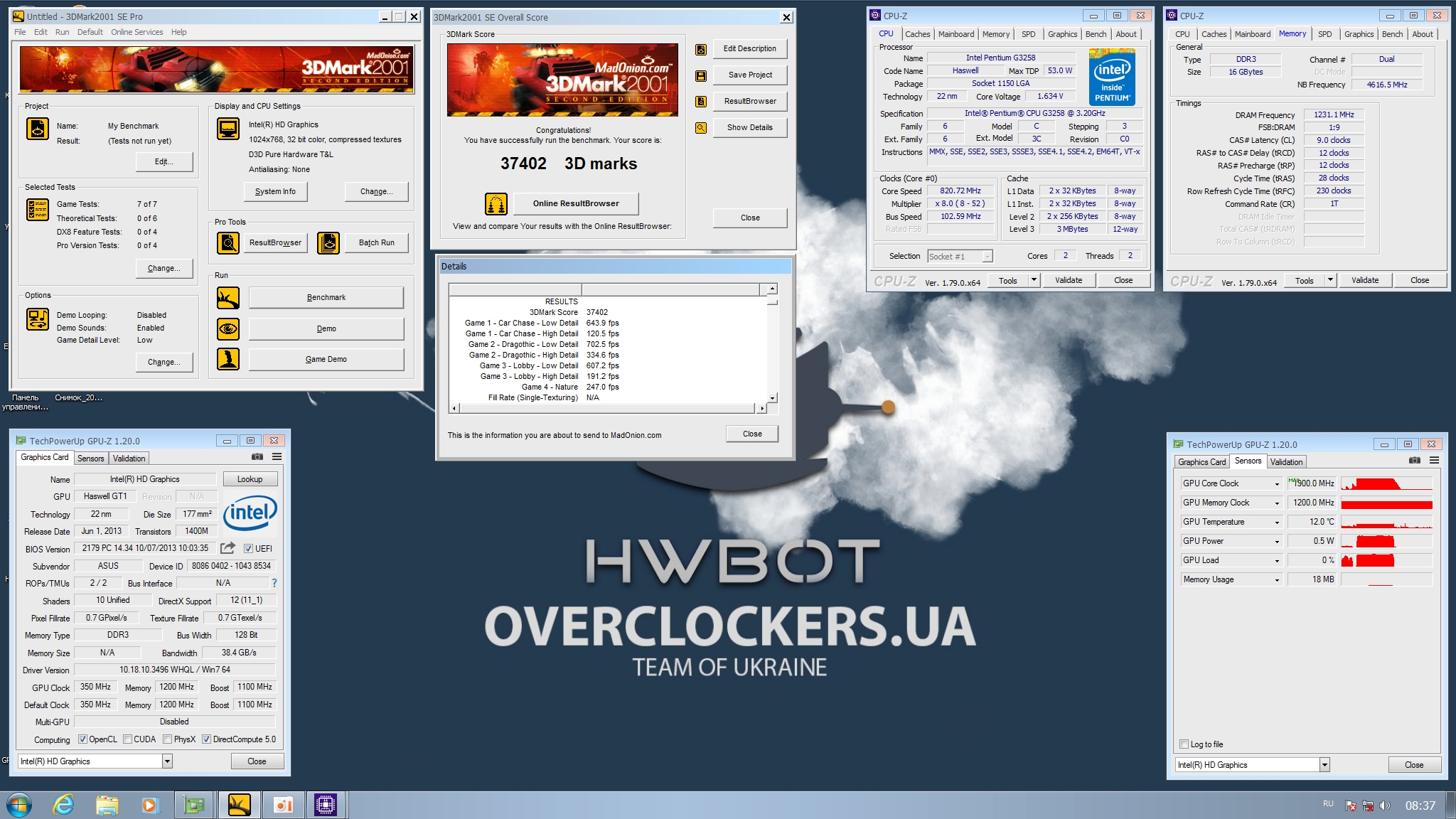Viewport: 1456px width, 819px height.
Task: Click the System Info button
Action: 275,191
